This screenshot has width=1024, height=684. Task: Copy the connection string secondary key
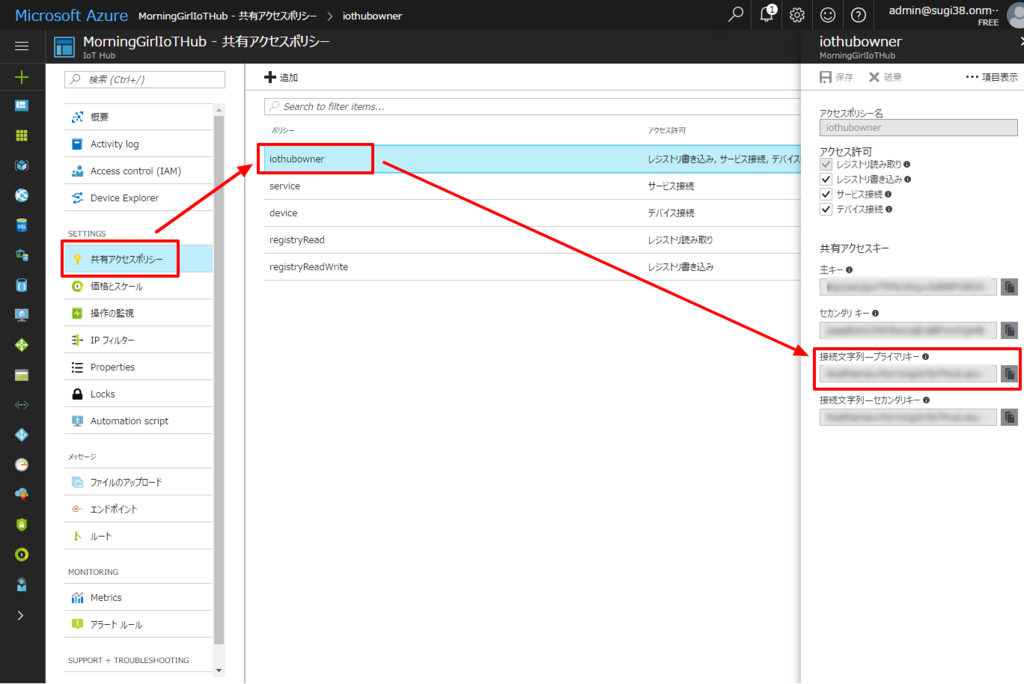point(1009,417)
